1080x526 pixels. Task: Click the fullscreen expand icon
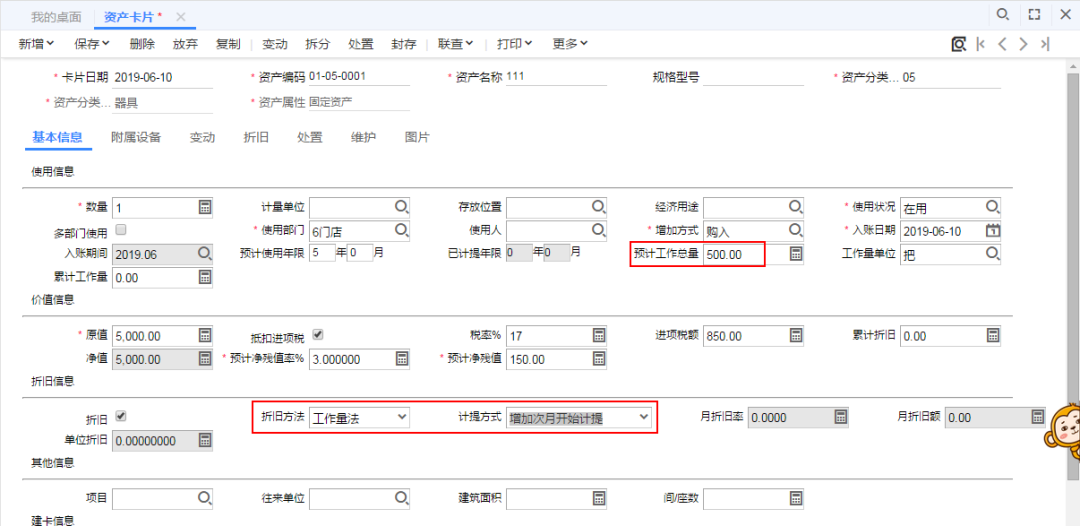[1034, 15]
